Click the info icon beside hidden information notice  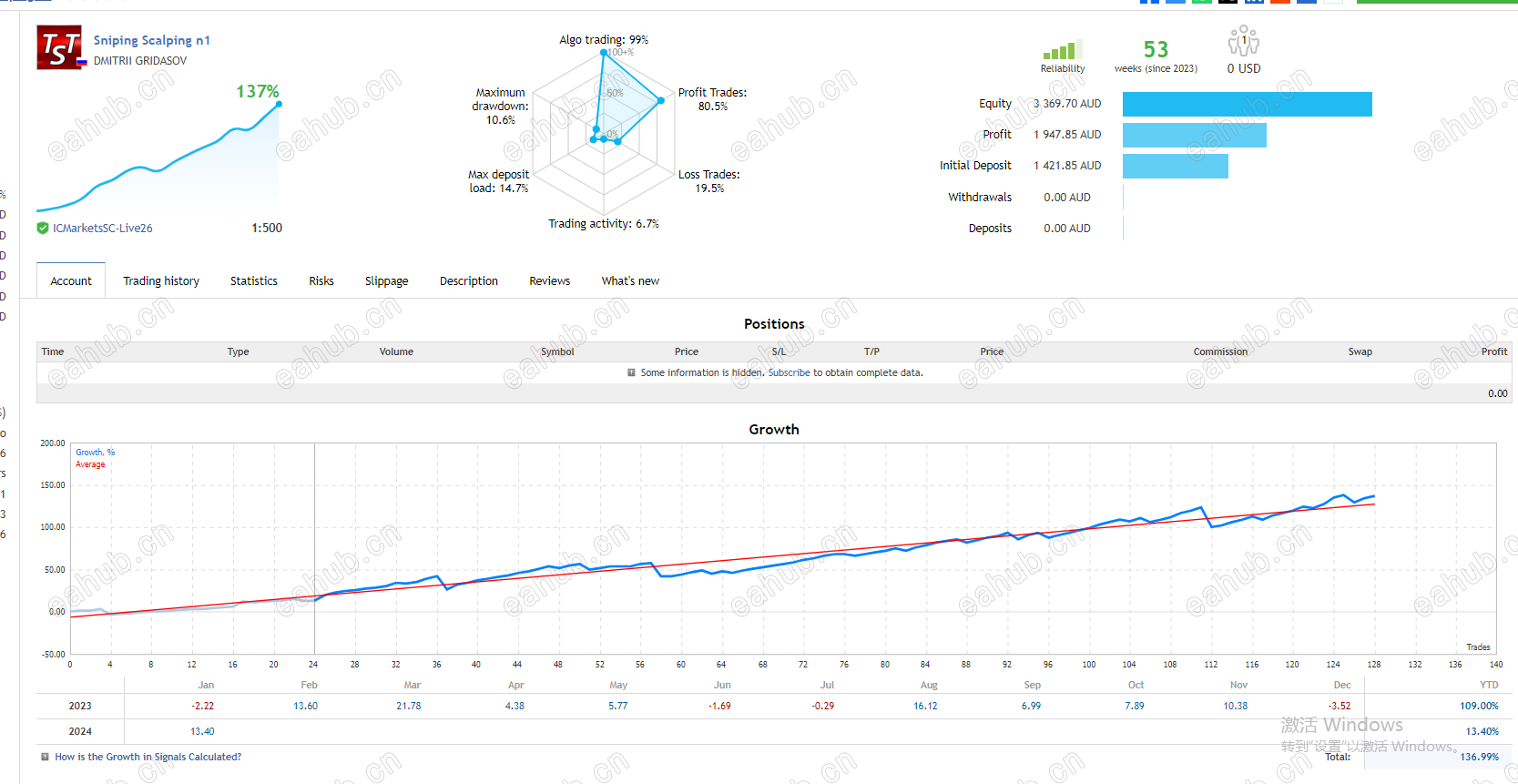(x=631, y=372)
